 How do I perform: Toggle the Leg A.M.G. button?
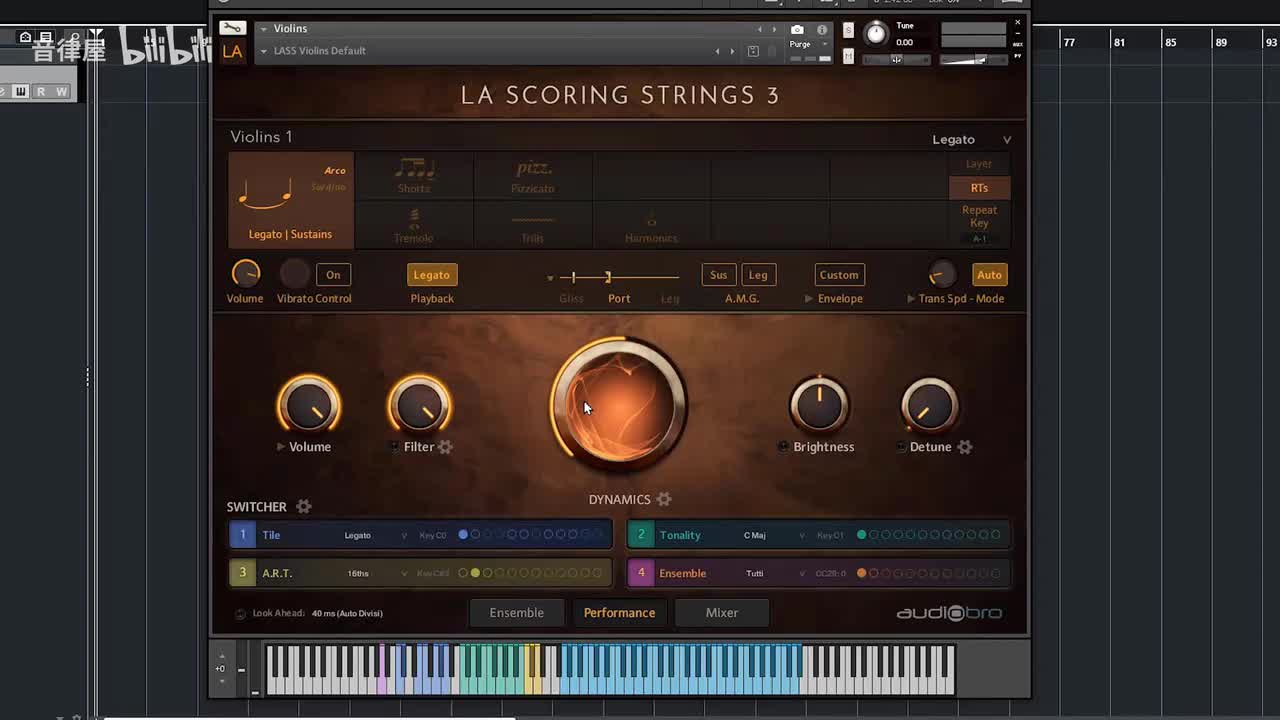(758, 275)
